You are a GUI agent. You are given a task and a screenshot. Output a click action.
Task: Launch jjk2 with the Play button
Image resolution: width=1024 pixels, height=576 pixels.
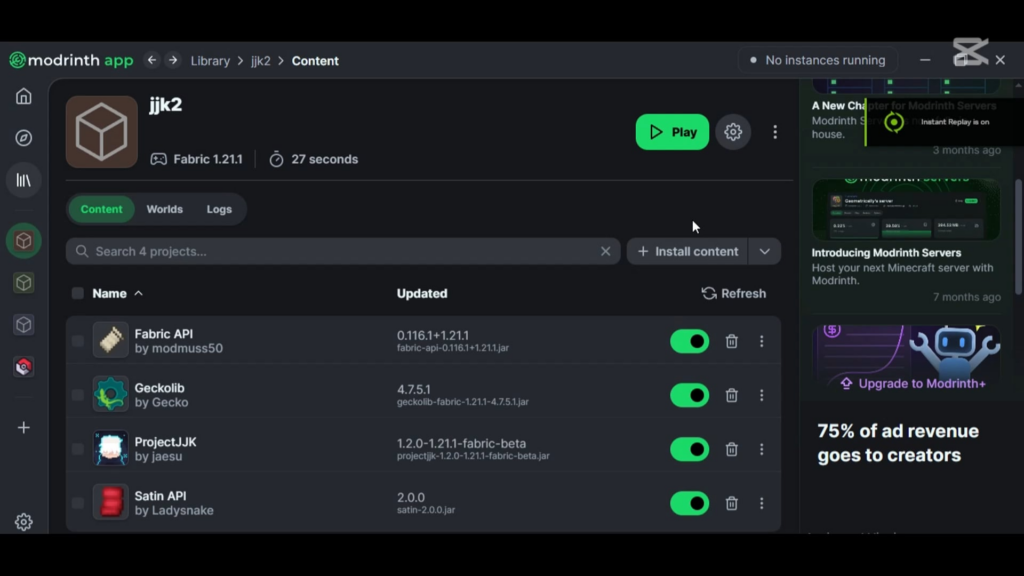[x=672, y=132]
